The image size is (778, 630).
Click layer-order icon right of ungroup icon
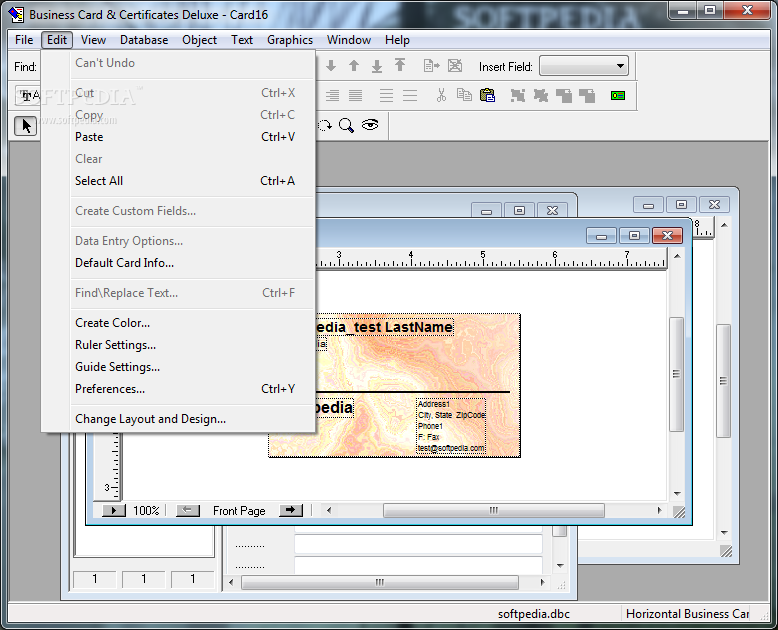[564, 95]
